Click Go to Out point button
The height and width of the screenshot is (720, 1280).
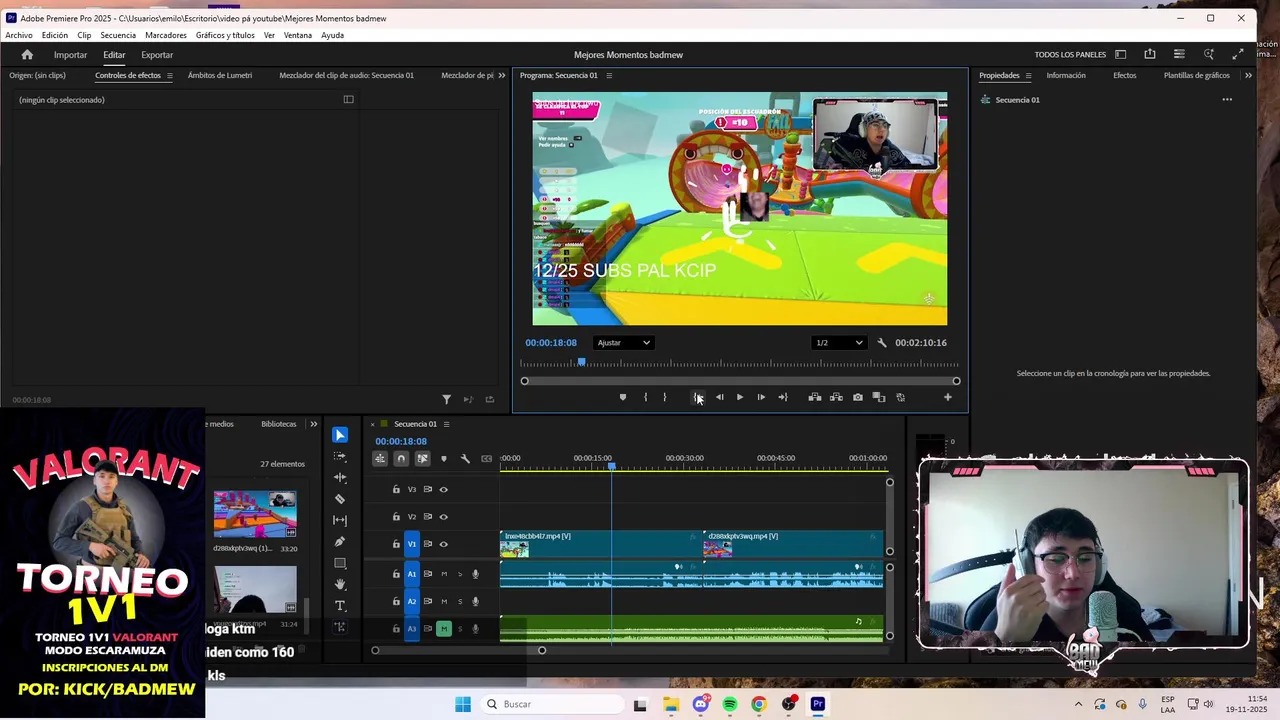pos(783,397)
